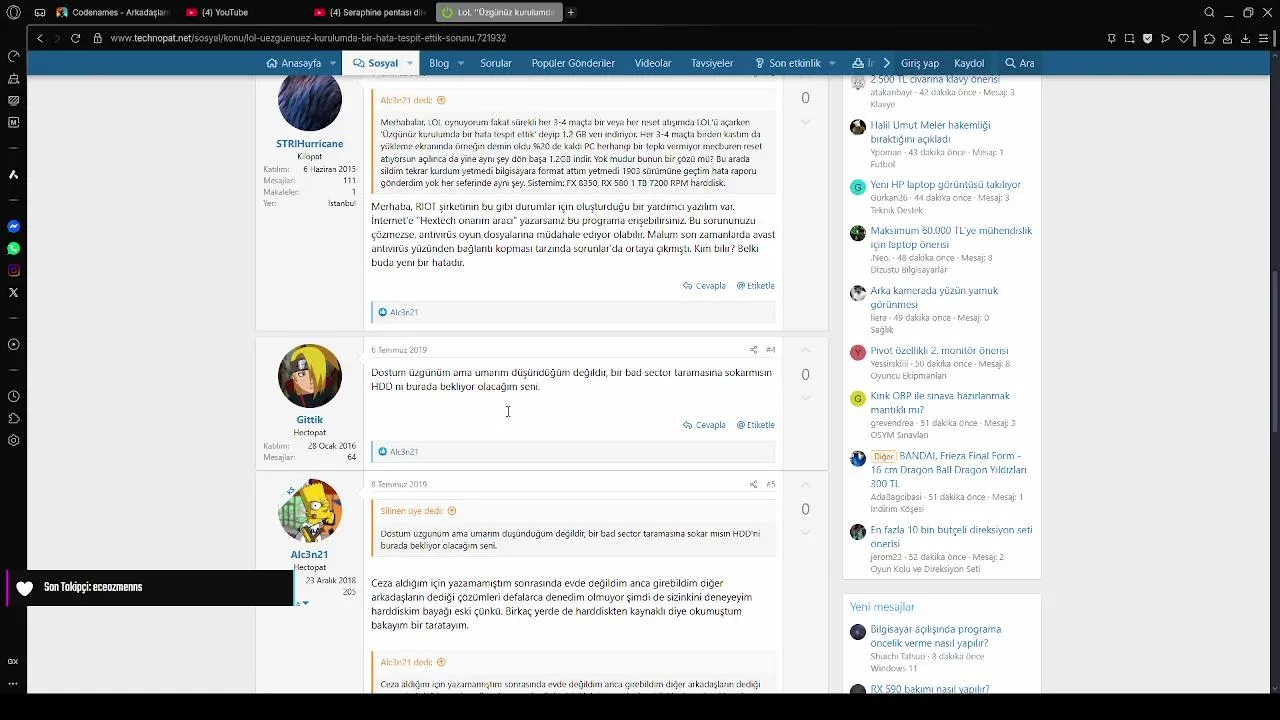This screenshot has width=1280, height=720.
Task: Open 'Halil Umut Meler hakemliği bıraktığını açıkladı' thread
Action: point(930,132)
